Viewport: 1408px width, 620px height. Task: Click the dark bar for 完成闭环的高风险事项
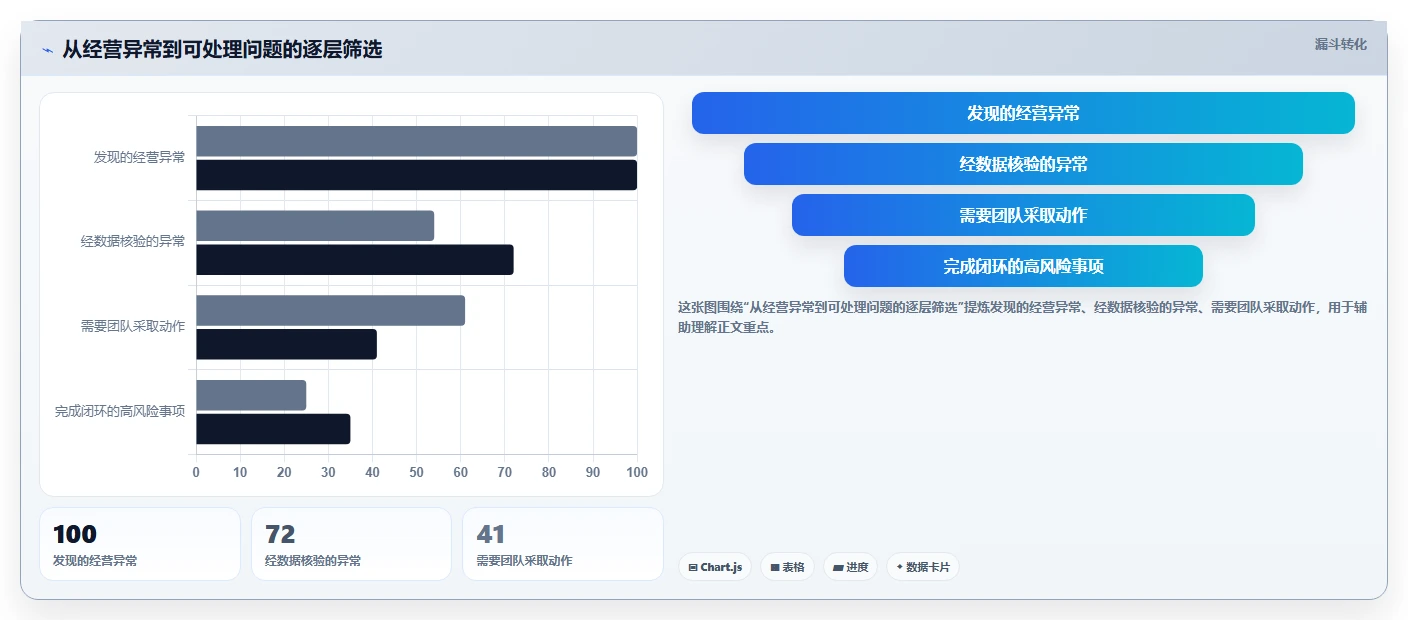pos(273,429)
